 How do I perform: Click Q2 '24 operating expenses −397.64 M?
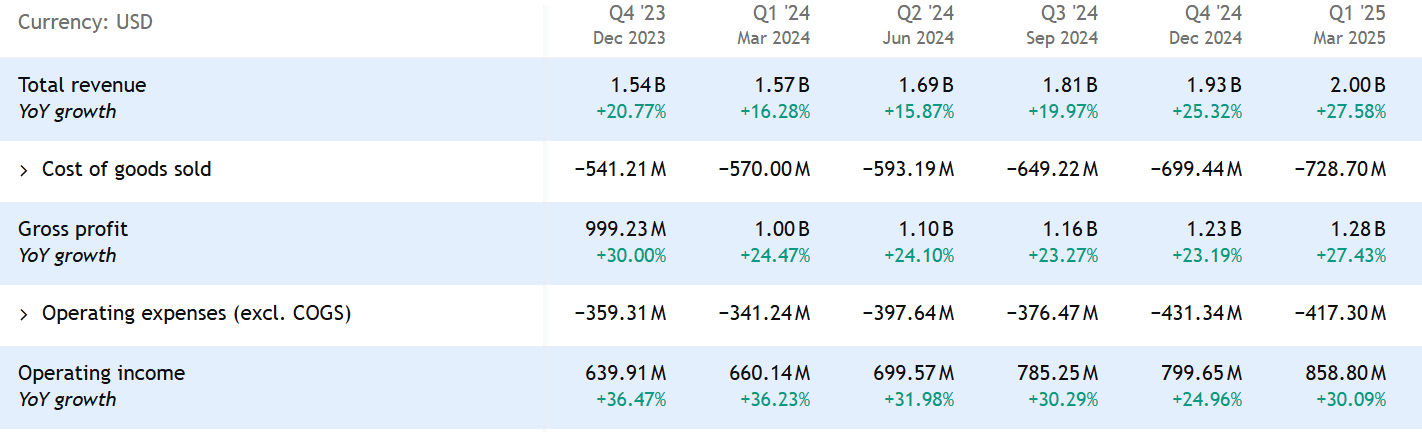(908, 314)
